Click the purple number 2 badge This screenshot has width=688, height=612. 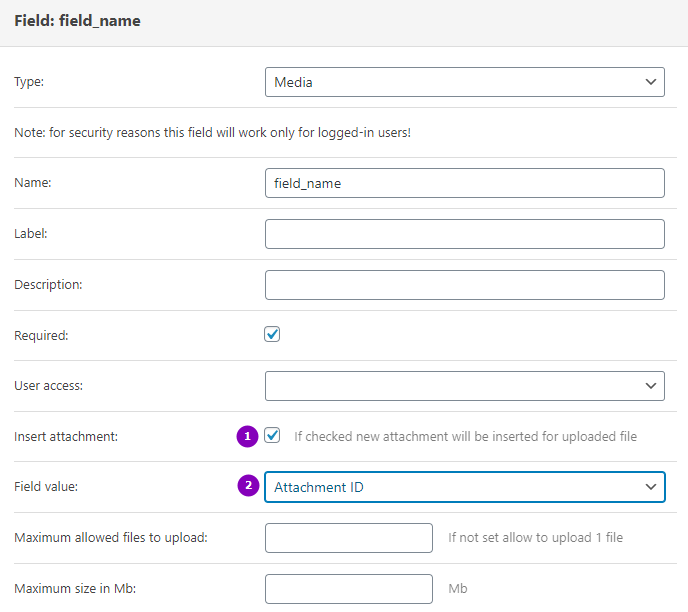(248, 486)
